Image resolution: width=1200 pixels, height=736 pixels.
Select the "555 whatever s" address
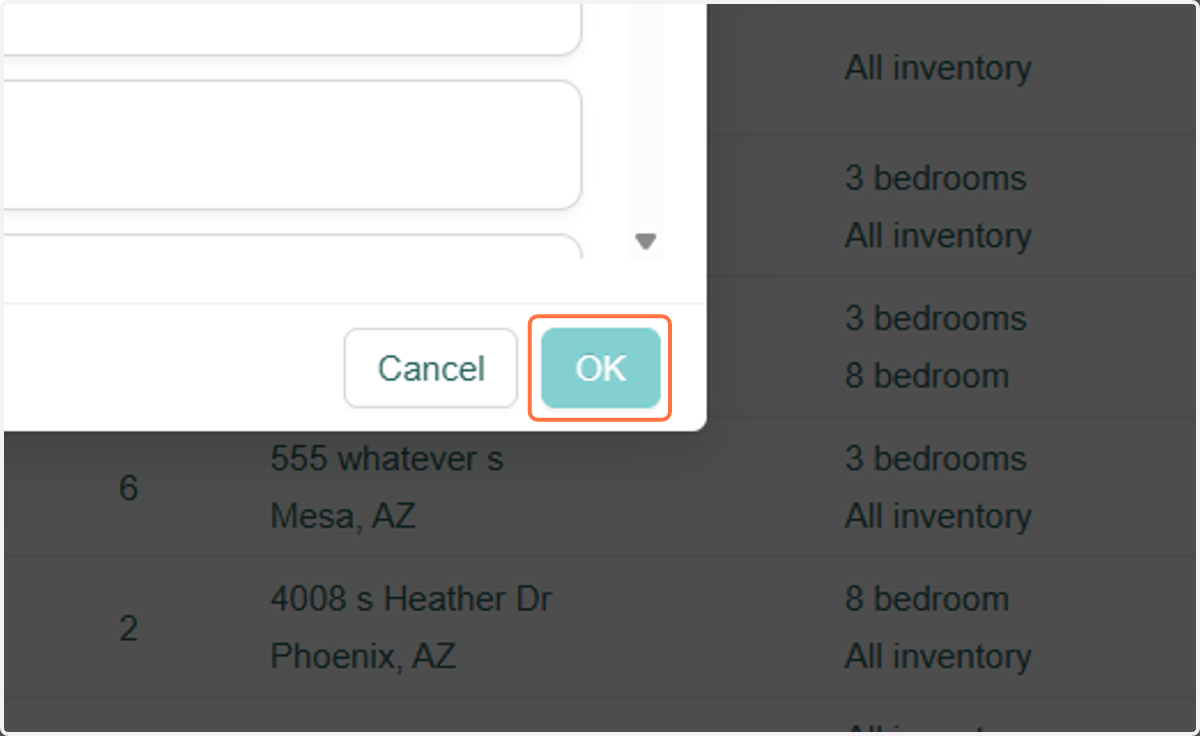[387, 459]
